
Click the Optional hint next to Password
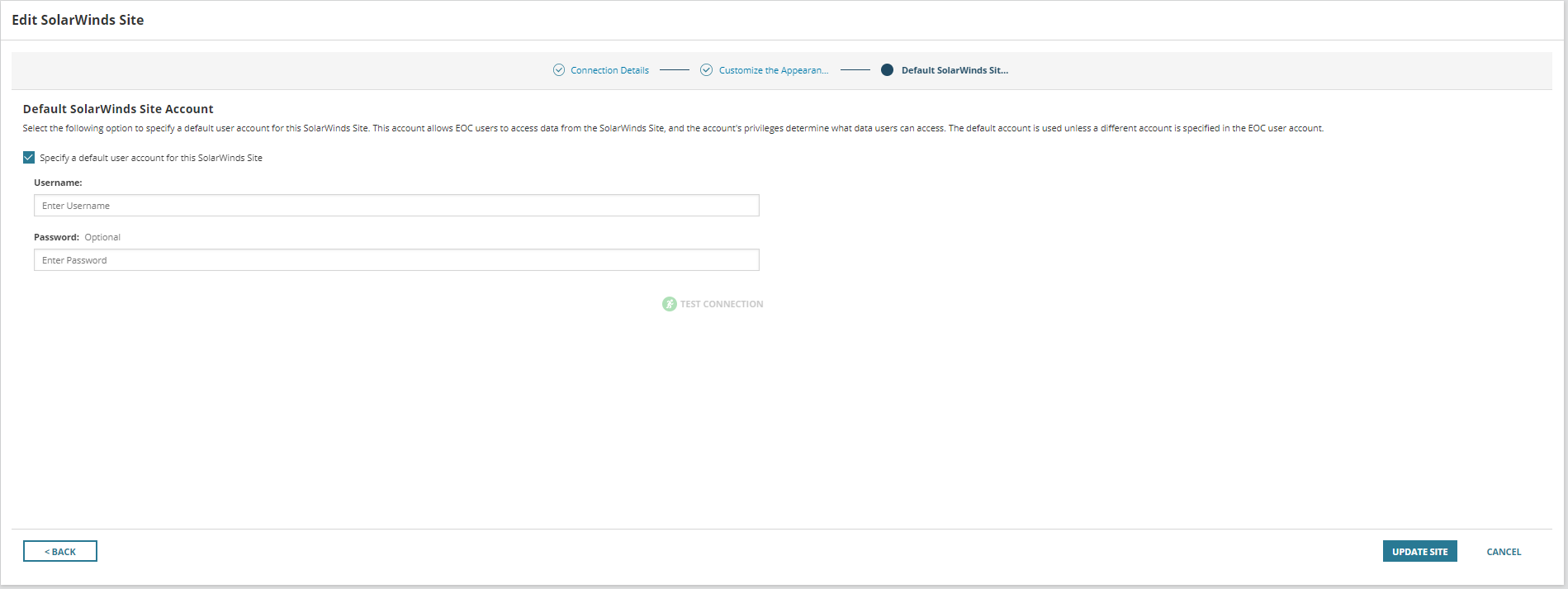coord(102,237)
